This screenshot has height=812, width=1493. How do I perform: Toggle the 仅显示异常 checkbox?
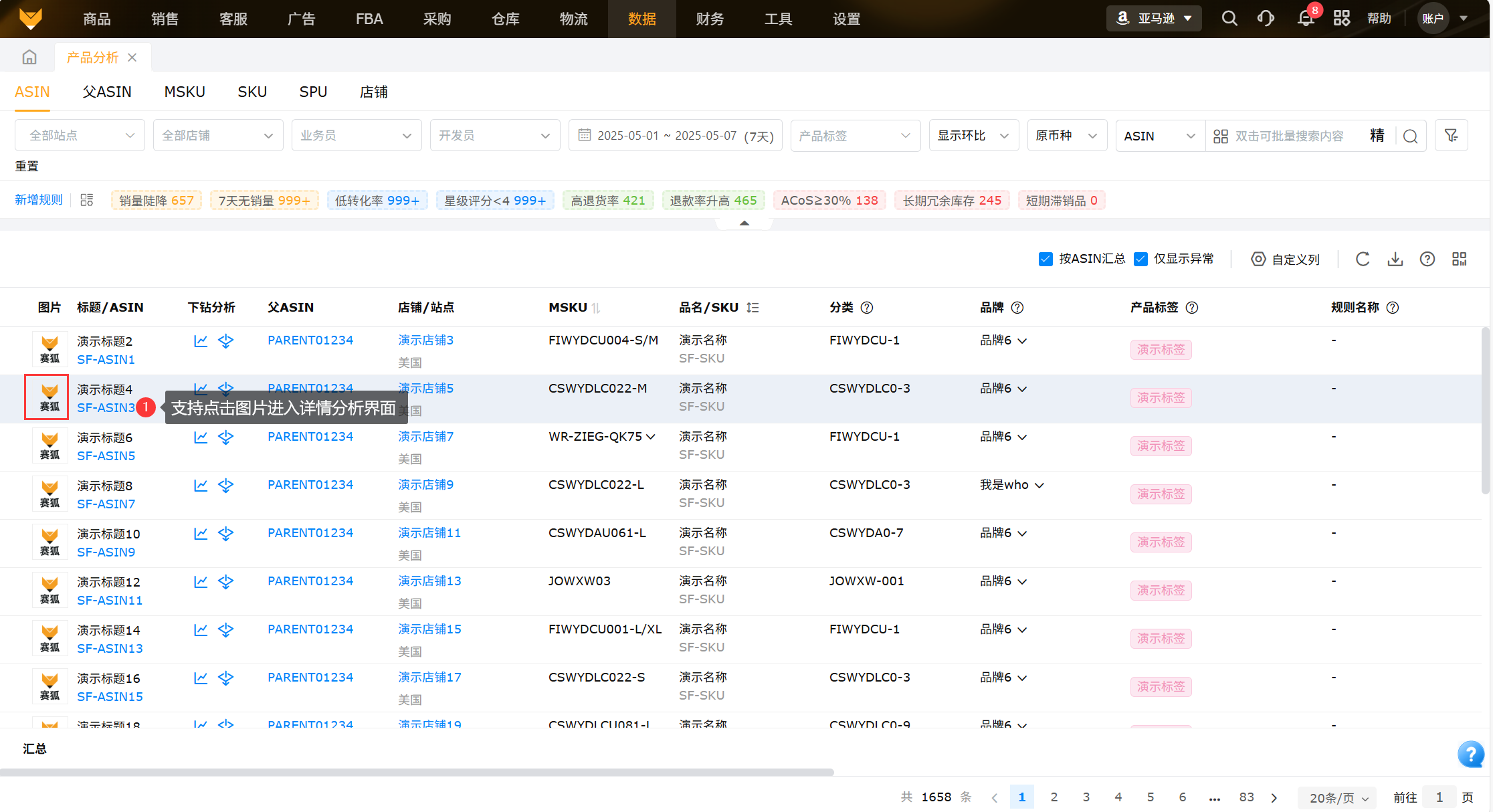click(1141, 259)
